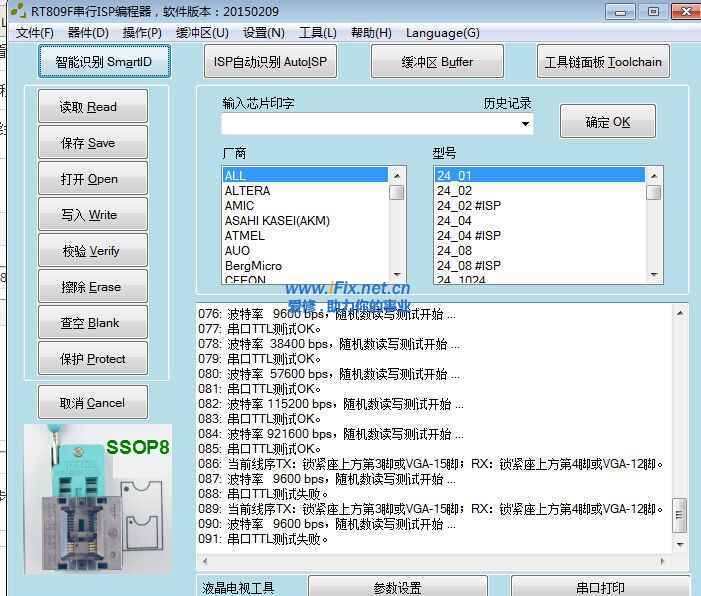
Task: Click the 串口打印 button
Action: tap(600, 587)
